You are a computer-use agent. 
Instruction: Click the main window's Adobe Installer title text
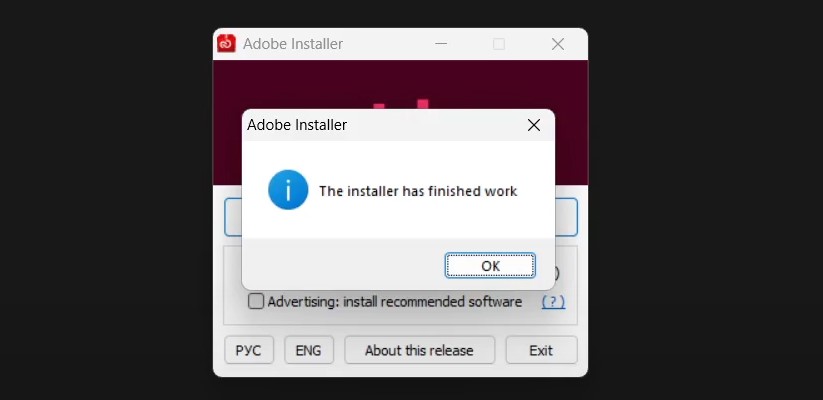pyautogui.click(x=293, y=44)
